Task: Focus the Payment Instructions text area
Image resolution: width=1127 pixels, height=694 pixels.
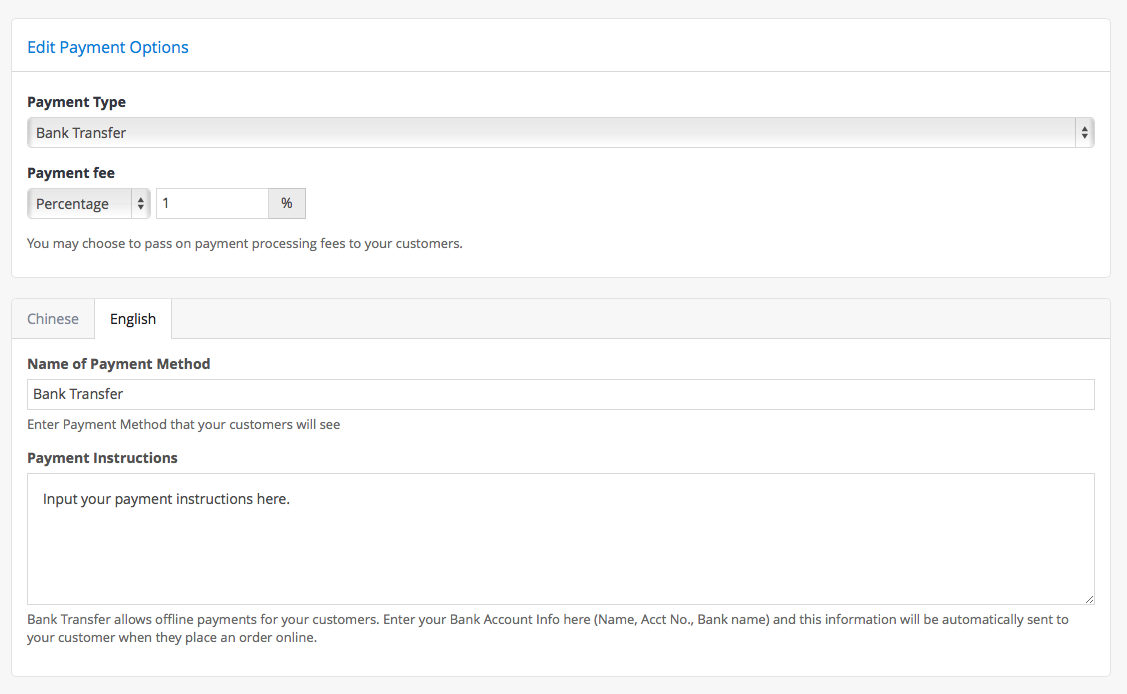Action: pos(561,539)
